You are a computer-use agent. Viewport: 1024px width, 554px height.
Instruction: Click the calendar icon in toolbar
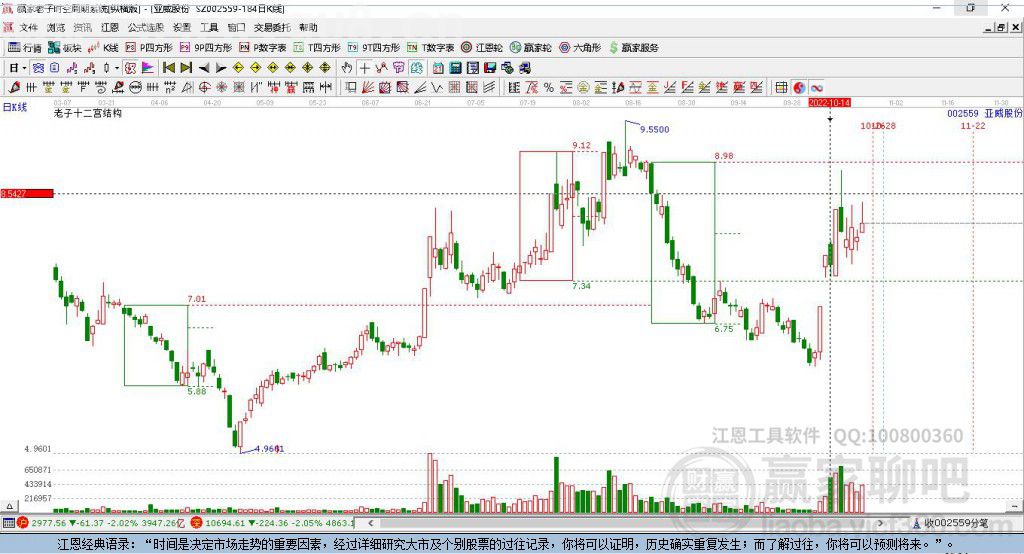[x=438, y=68]
